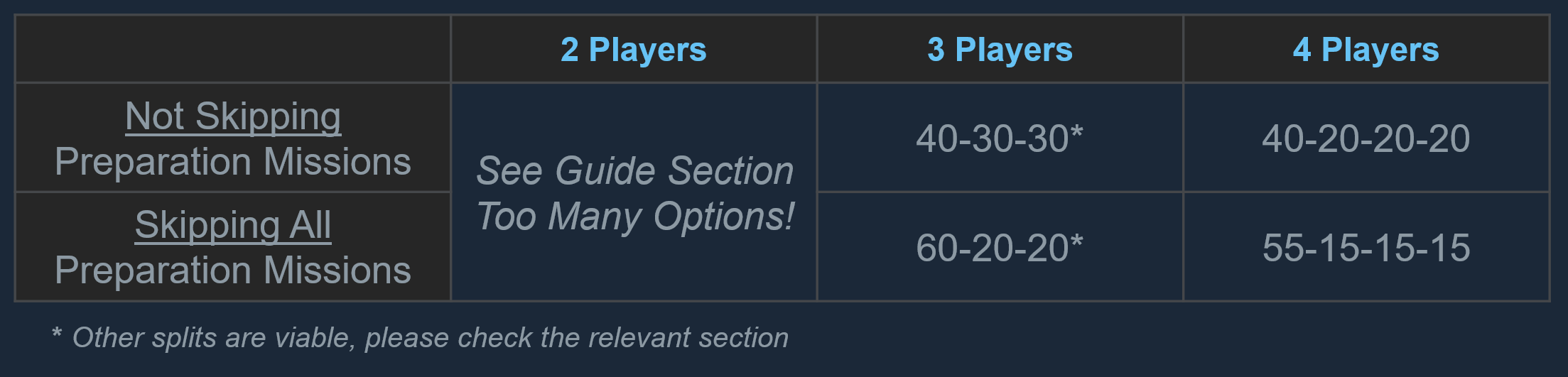The width and height of the screenshot is (1568, 377).
Task: Open the underlined "Not Skipping" link
Action: [233, 116]
